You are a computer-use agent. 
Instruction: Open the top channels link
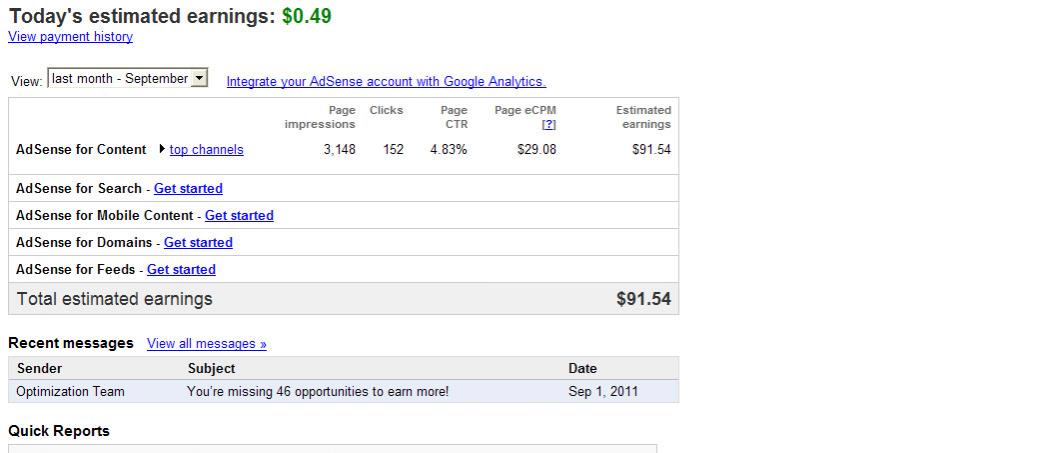pyautogui.click(x=206, y=150)
